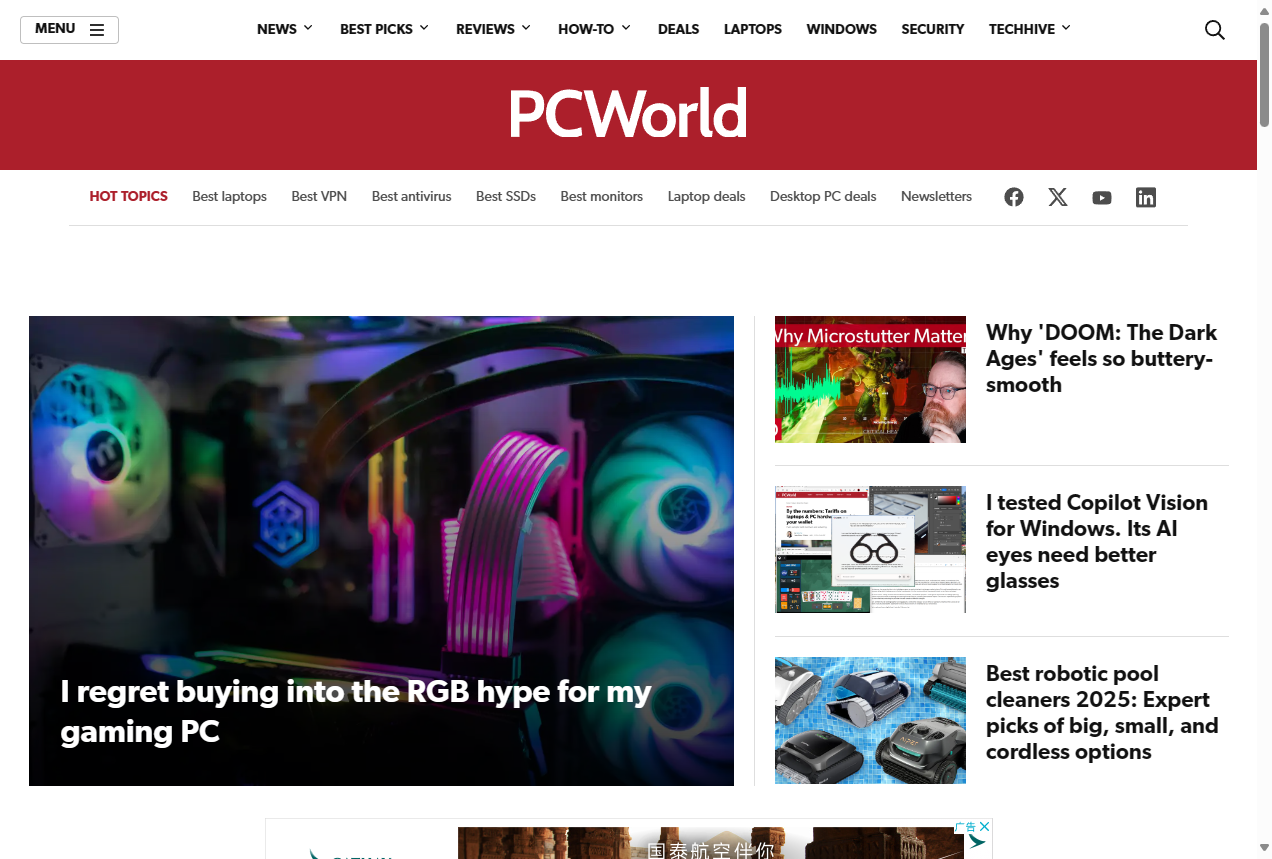This screenshot has height=859, width=1272.
Task: Click the hamburger icon in the MENU button
Action: point(97,29)
